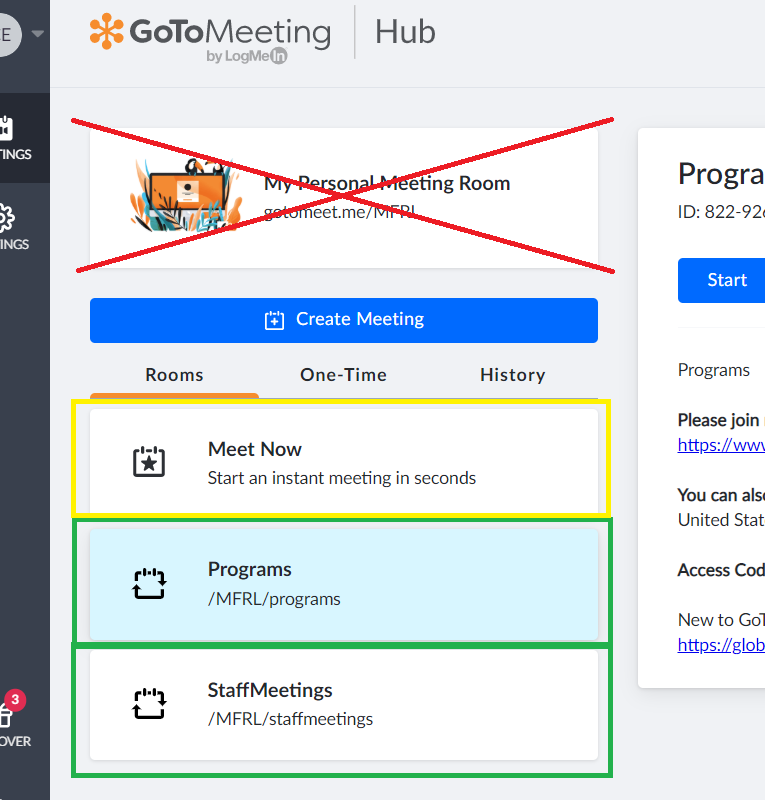
Task: Click the user avatar circle
Action: coord(7,34)
